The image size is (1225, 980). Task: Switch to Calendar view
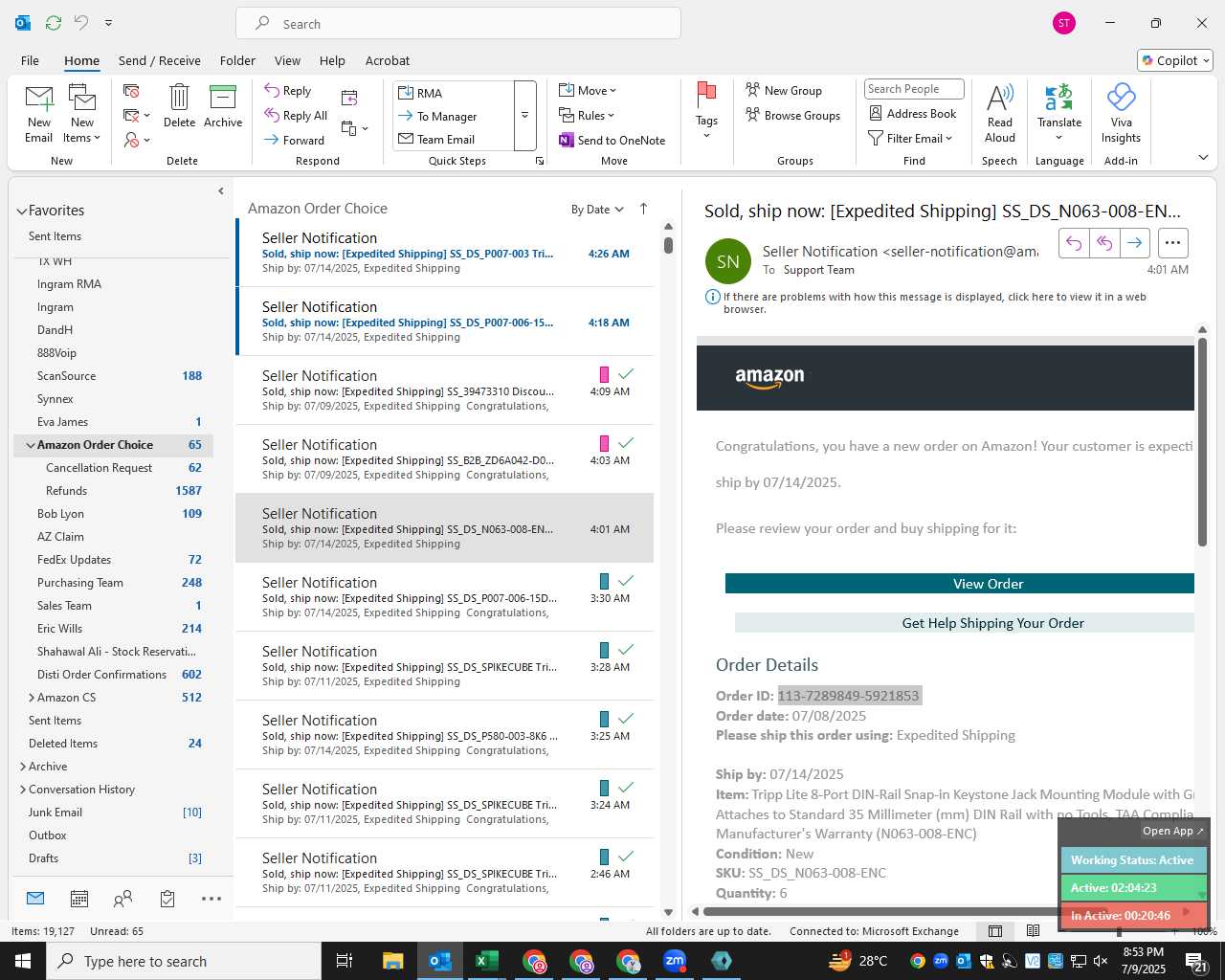(x=79, y=899)
